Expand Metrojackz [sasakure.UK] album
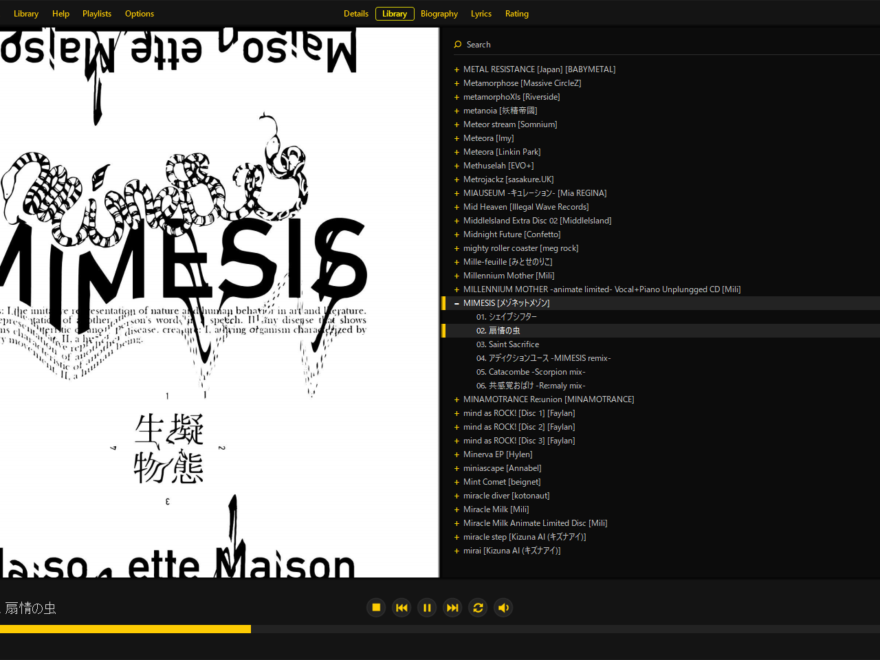The width and height of the screenshot is (880, 660). point(457,180)
